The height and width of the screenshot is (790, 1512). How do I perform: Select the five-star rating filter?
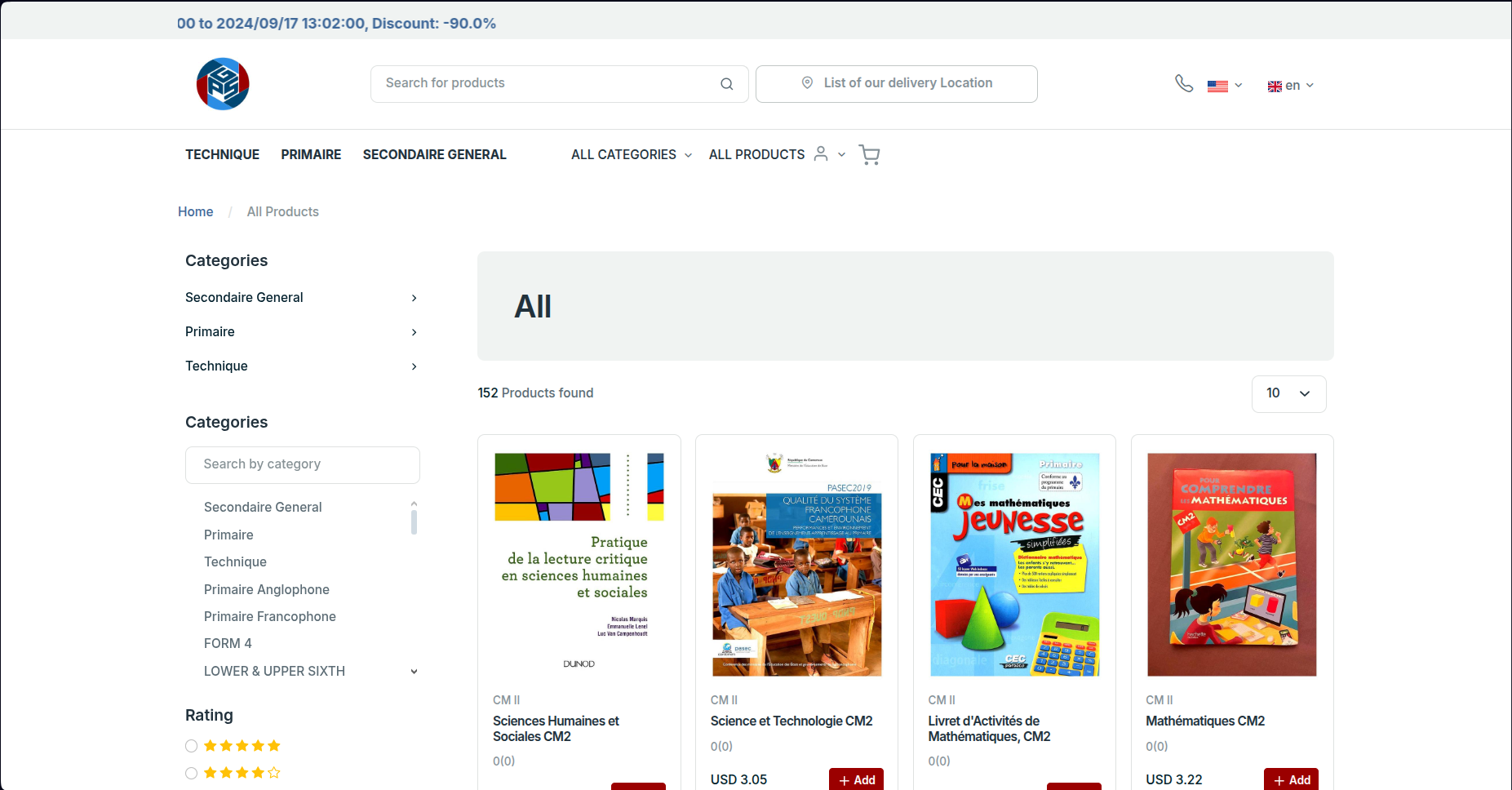click(191, 745)
